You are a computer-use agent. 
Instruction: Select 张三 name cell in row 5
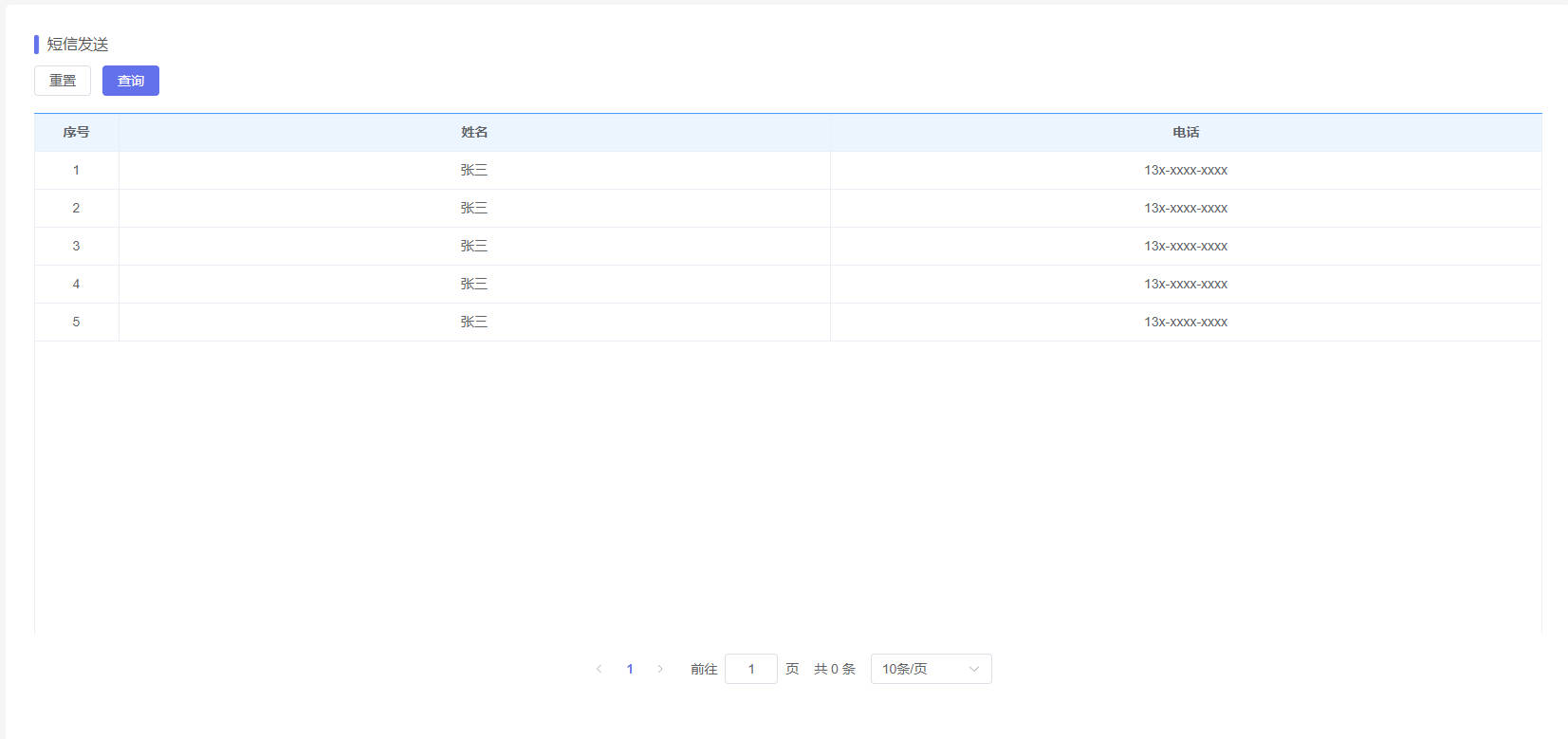474,322
